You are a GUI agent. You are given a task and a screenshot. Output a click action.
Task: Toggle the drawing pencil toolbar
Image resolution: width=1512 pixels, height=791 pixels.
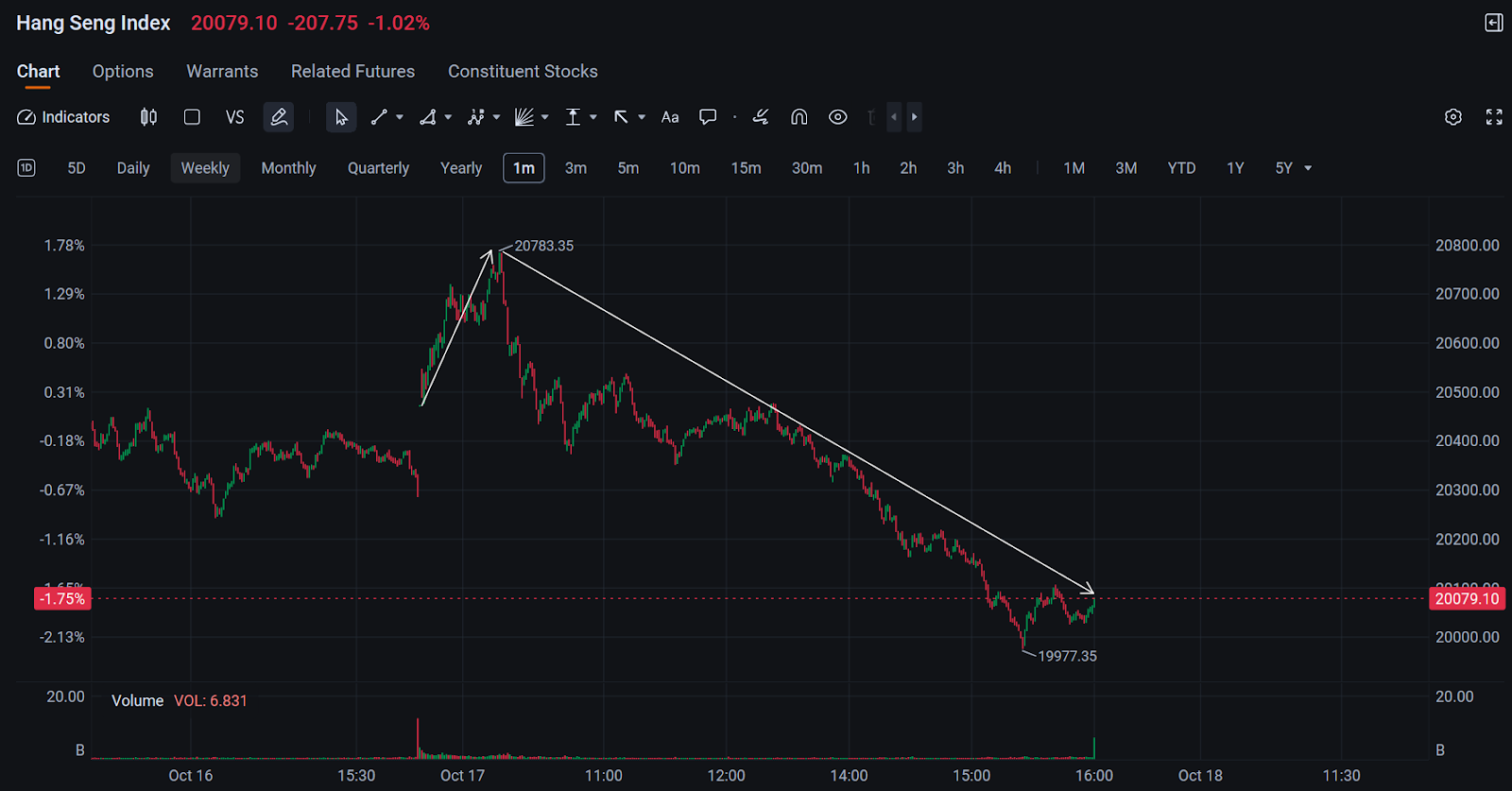click(279, 117)
